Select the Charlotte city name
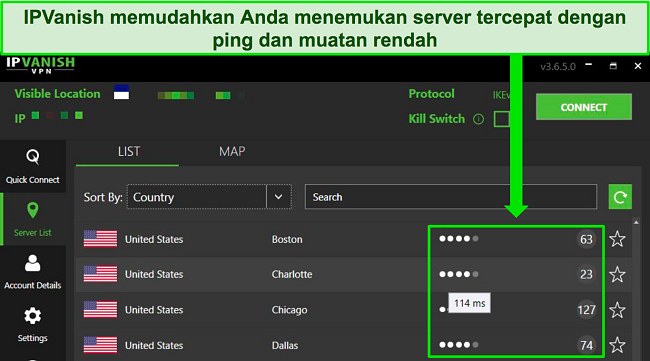Viewport: 650px width, 361px height. [x=292, y=274]
